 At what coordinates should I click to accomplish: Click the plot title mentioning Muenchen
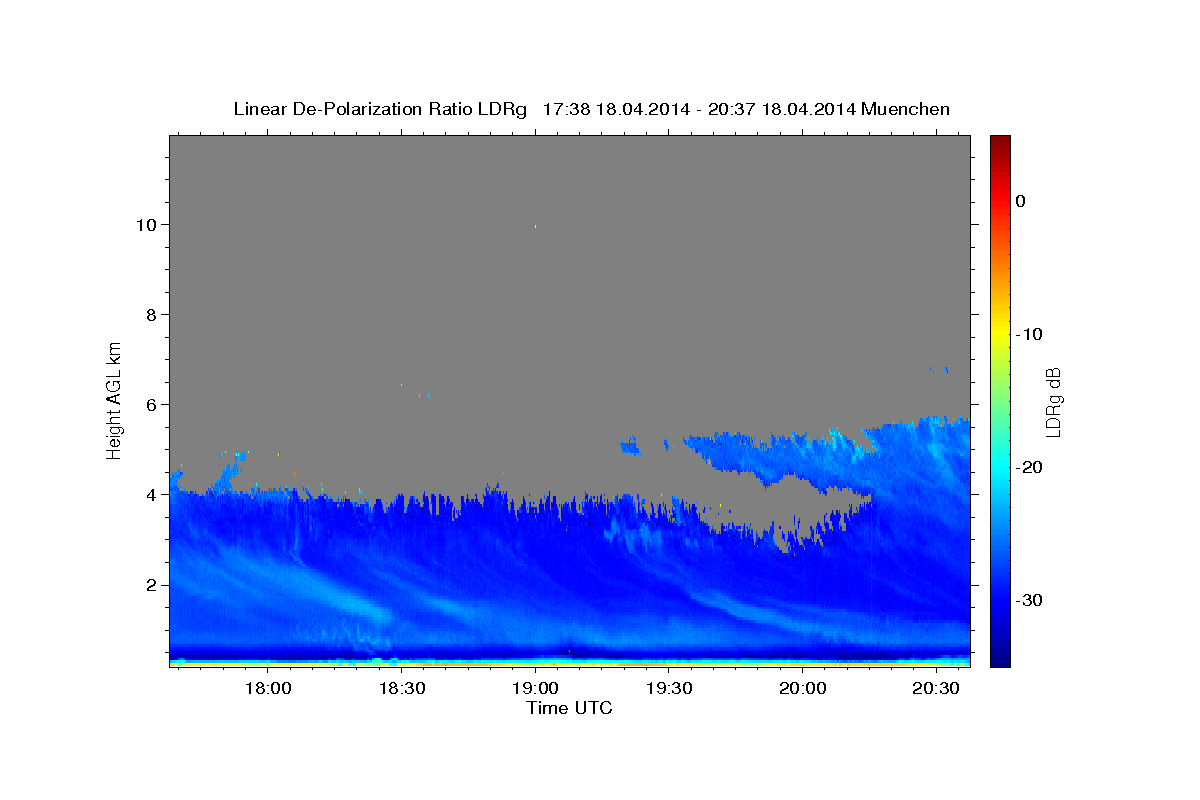point(591,109)
